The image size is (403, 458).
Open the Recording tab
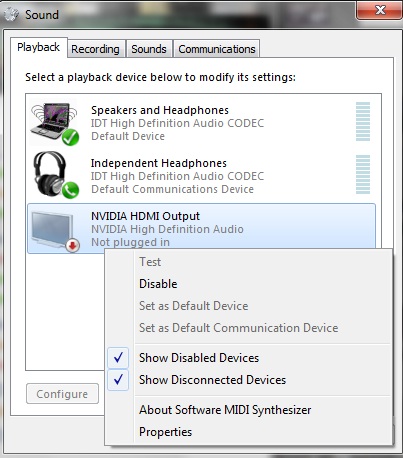[96, 49]
